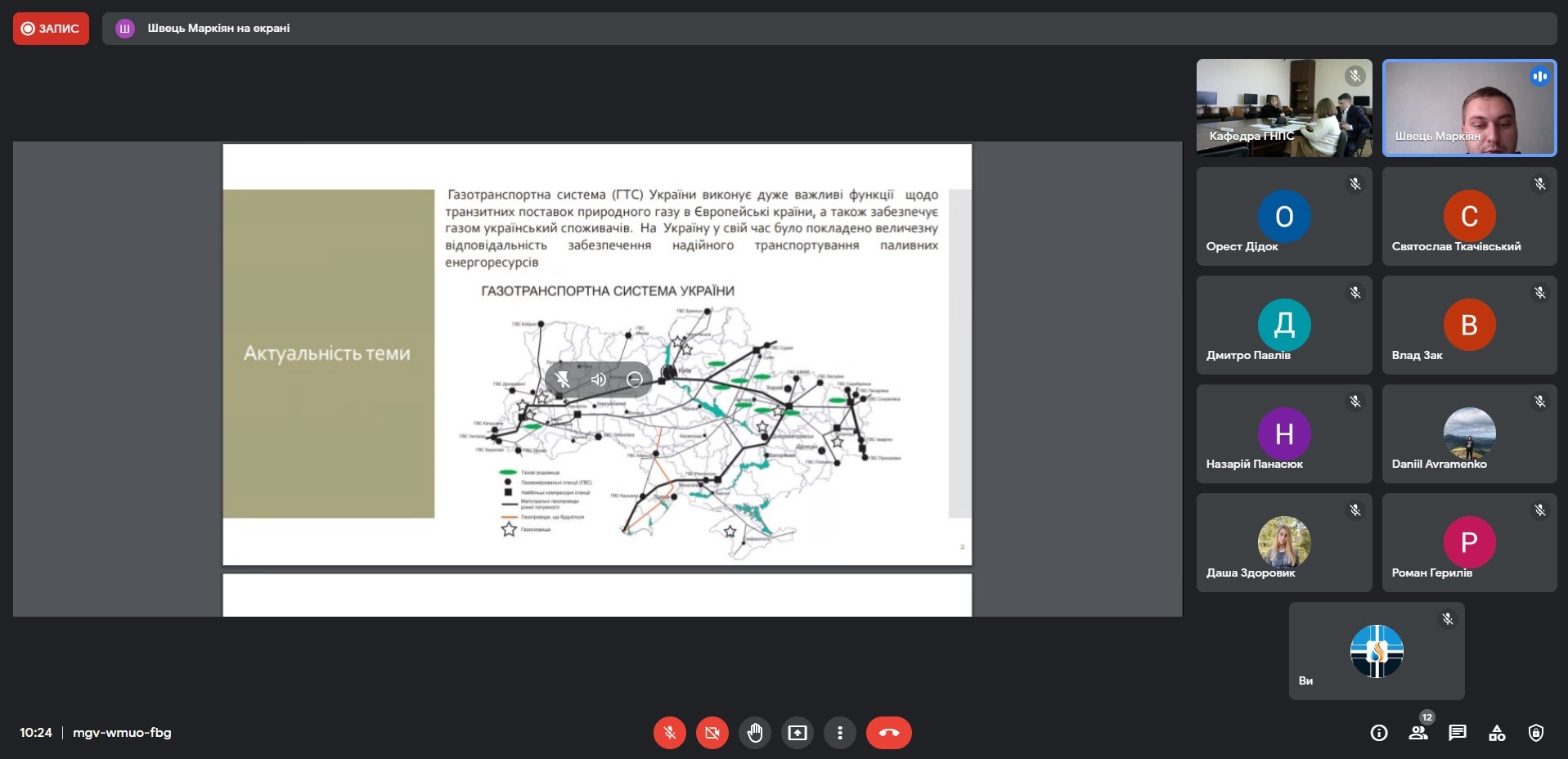Click the Present now screen share button
1568x759 pixels.
(797, 733)
